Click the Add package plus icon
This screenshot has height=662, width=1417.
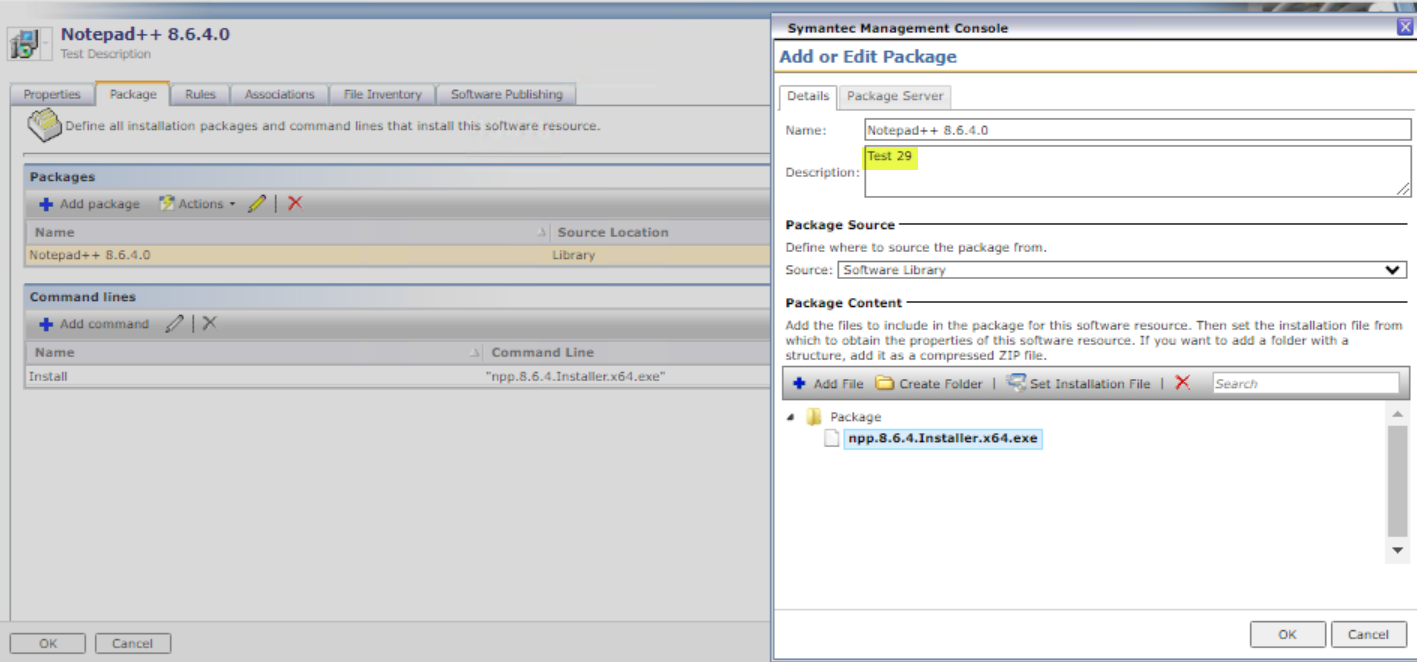pos(46,204)
